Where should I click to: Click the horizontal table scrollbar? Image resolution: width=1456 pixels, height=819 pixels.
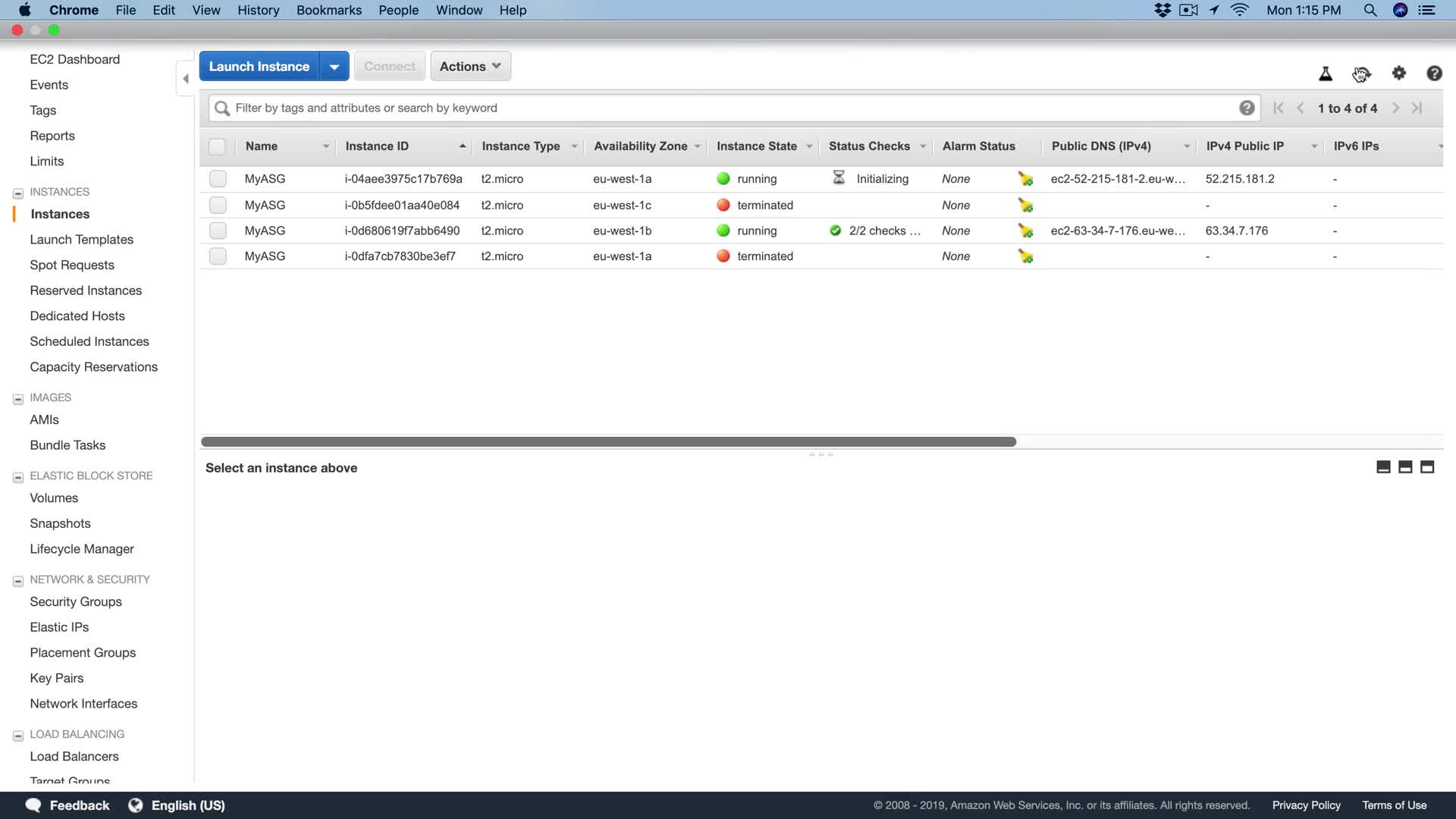tap(608, 441)
